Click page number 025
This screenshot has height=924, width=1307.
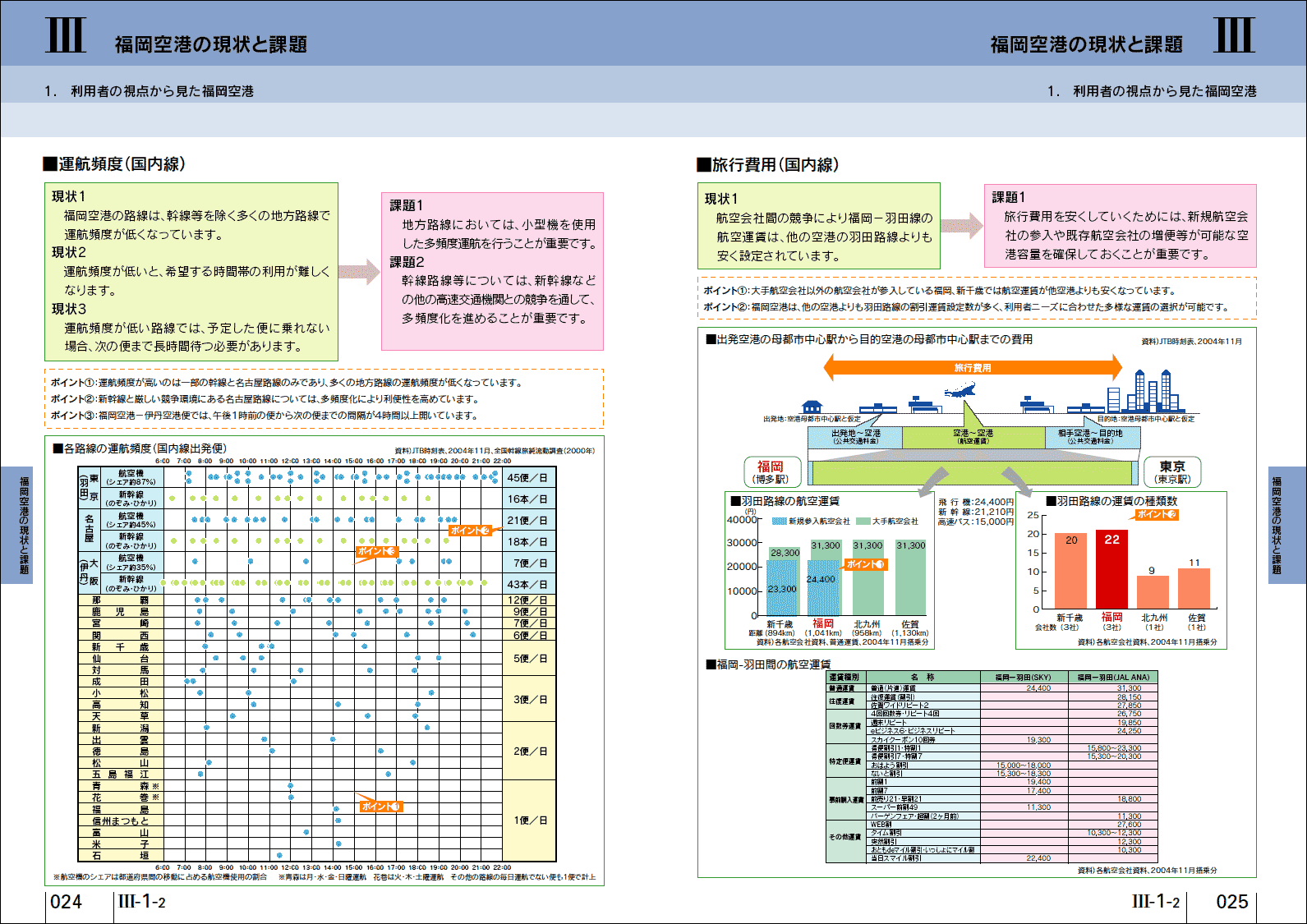point(1232,902)
